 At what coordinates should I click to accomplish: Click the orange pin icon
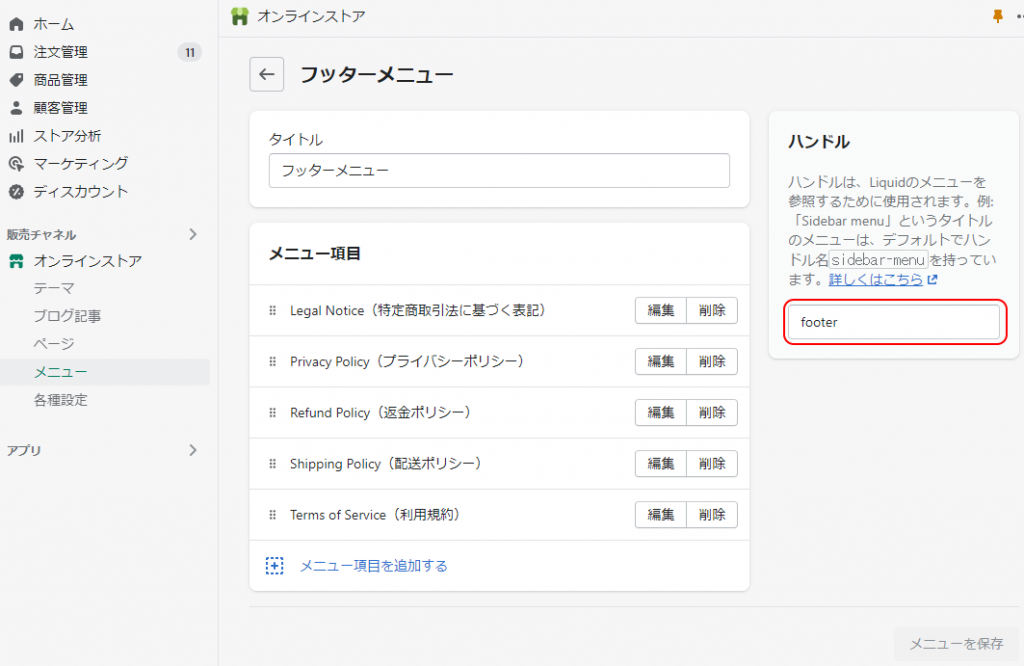pyautogui.click(x=997, y=16)
